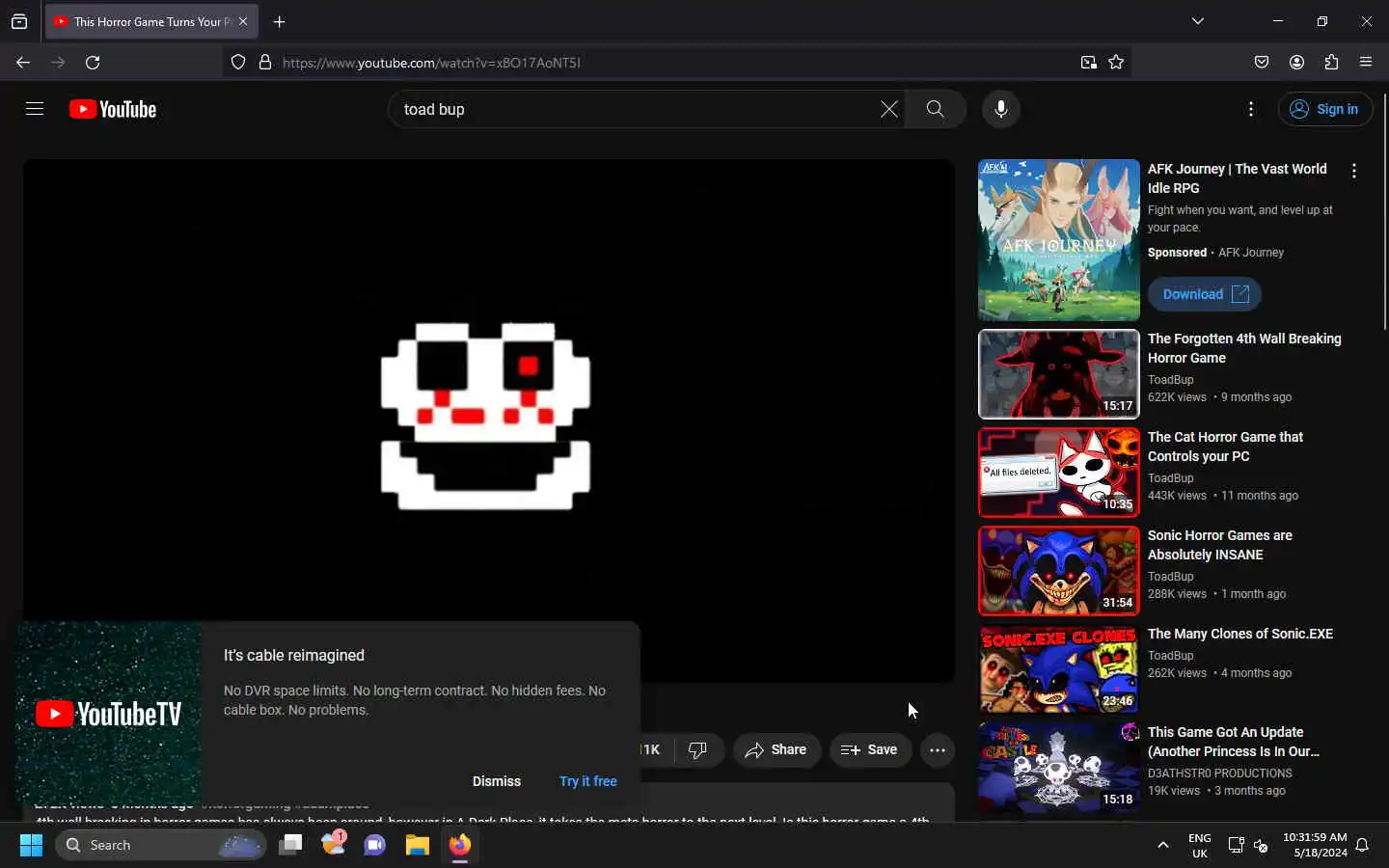Choose Try it free for YouTube TV

[x=588, y=781]
